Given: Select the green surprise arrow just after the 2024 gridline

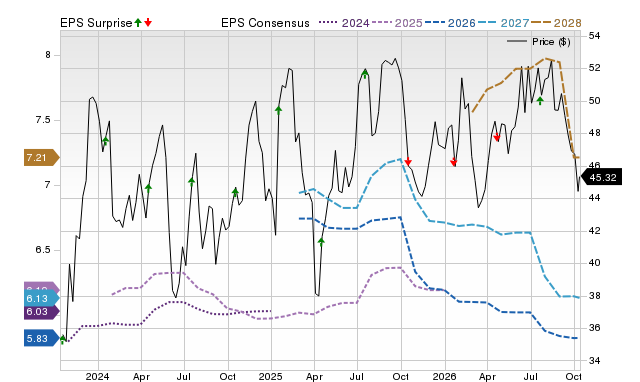Looking at the screenshot, I should (106, 142).
